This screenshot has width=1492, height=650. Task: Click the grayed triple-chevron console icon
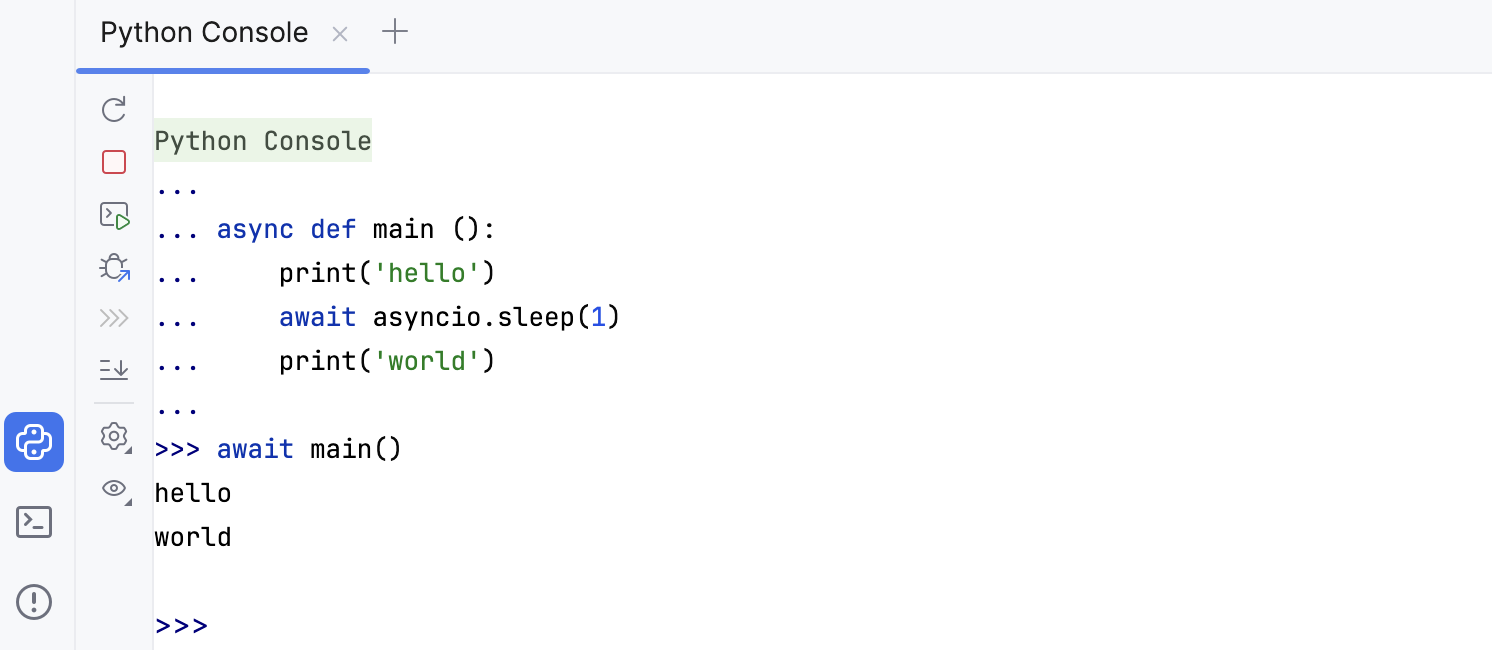(x=113, y=318)
